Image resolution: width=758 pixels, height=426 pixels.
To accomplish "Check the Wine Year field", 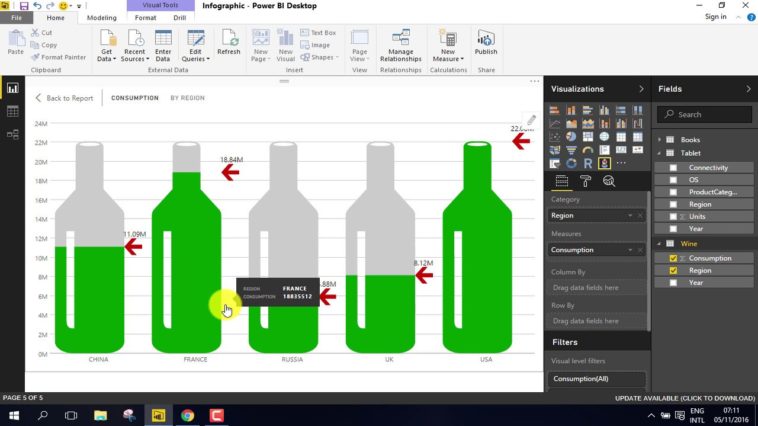I will (673, 283).
